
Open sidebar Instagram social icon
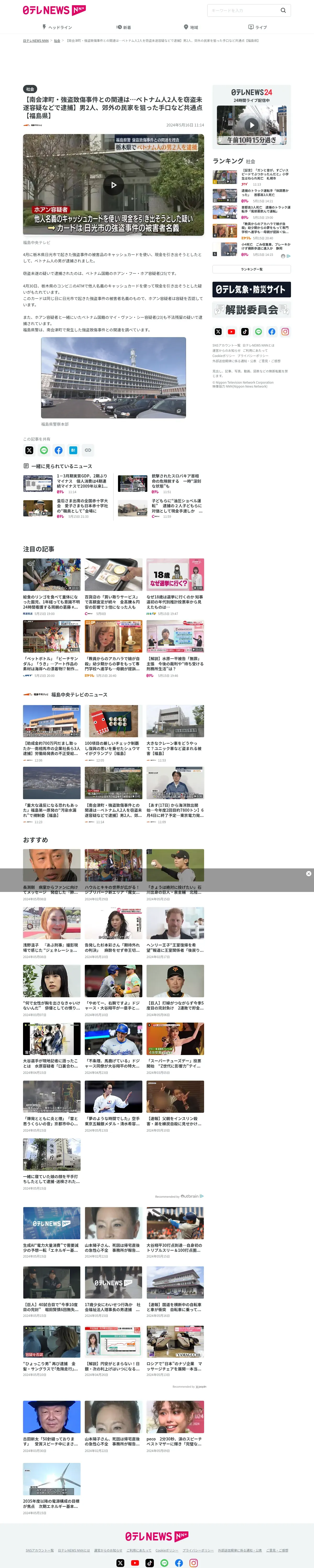(285, 332)
